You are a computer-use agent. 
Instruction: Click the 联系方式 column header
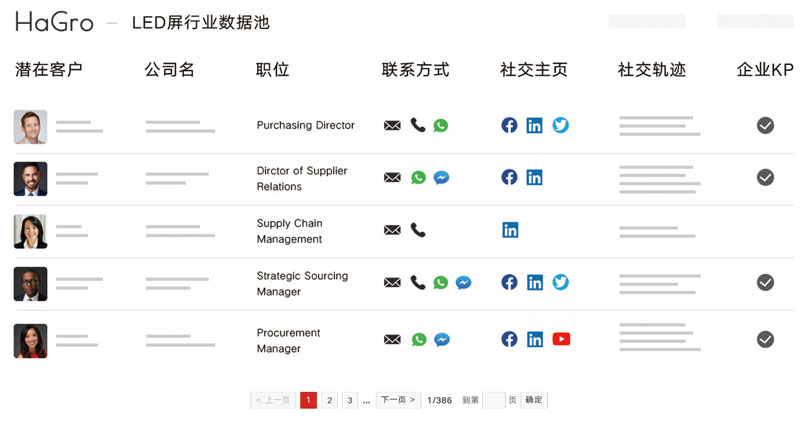[x=415, y=70]
